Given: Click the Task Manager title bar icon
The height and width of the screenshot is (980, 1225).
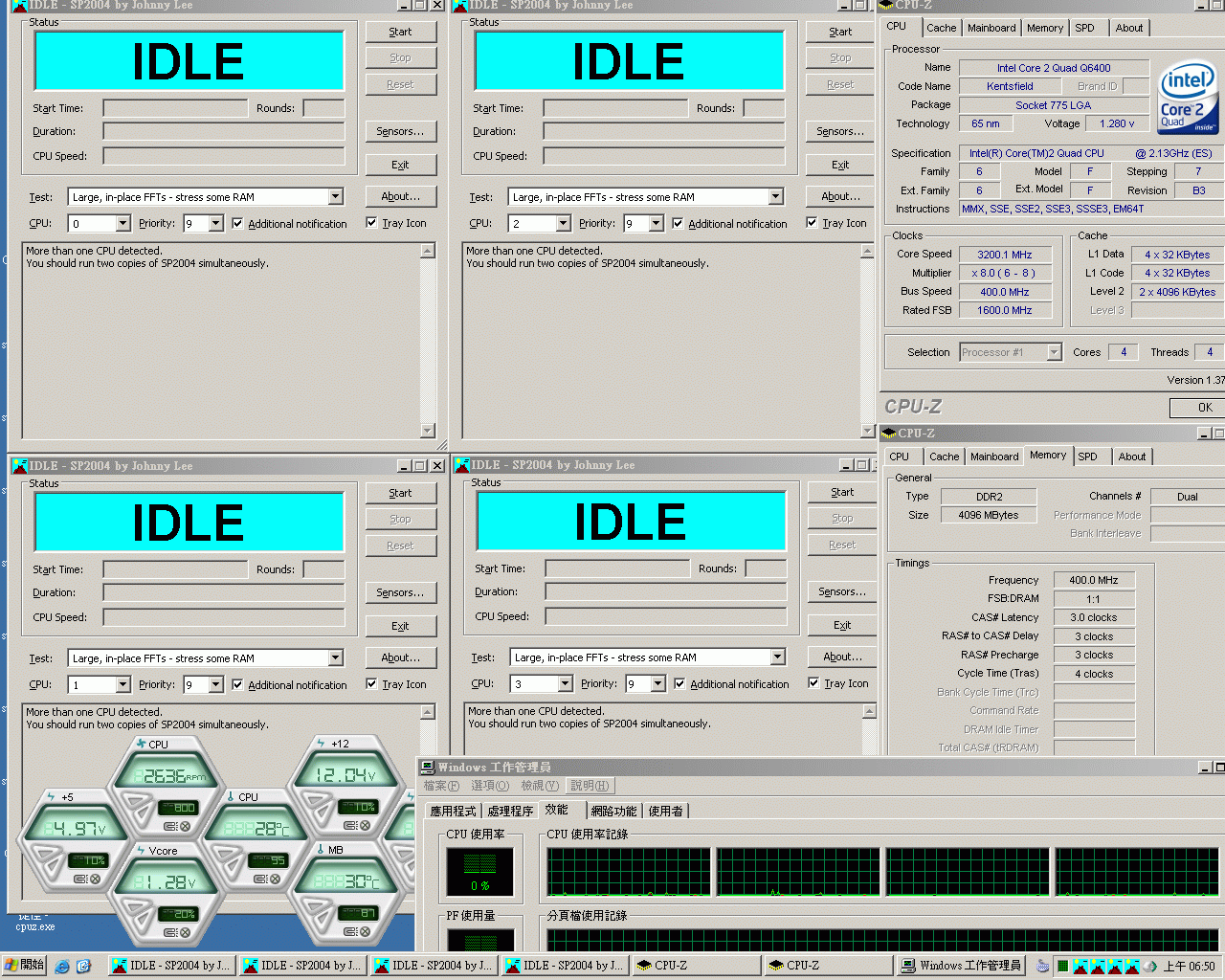Looking at the screenshot, I should pos(428,767).
